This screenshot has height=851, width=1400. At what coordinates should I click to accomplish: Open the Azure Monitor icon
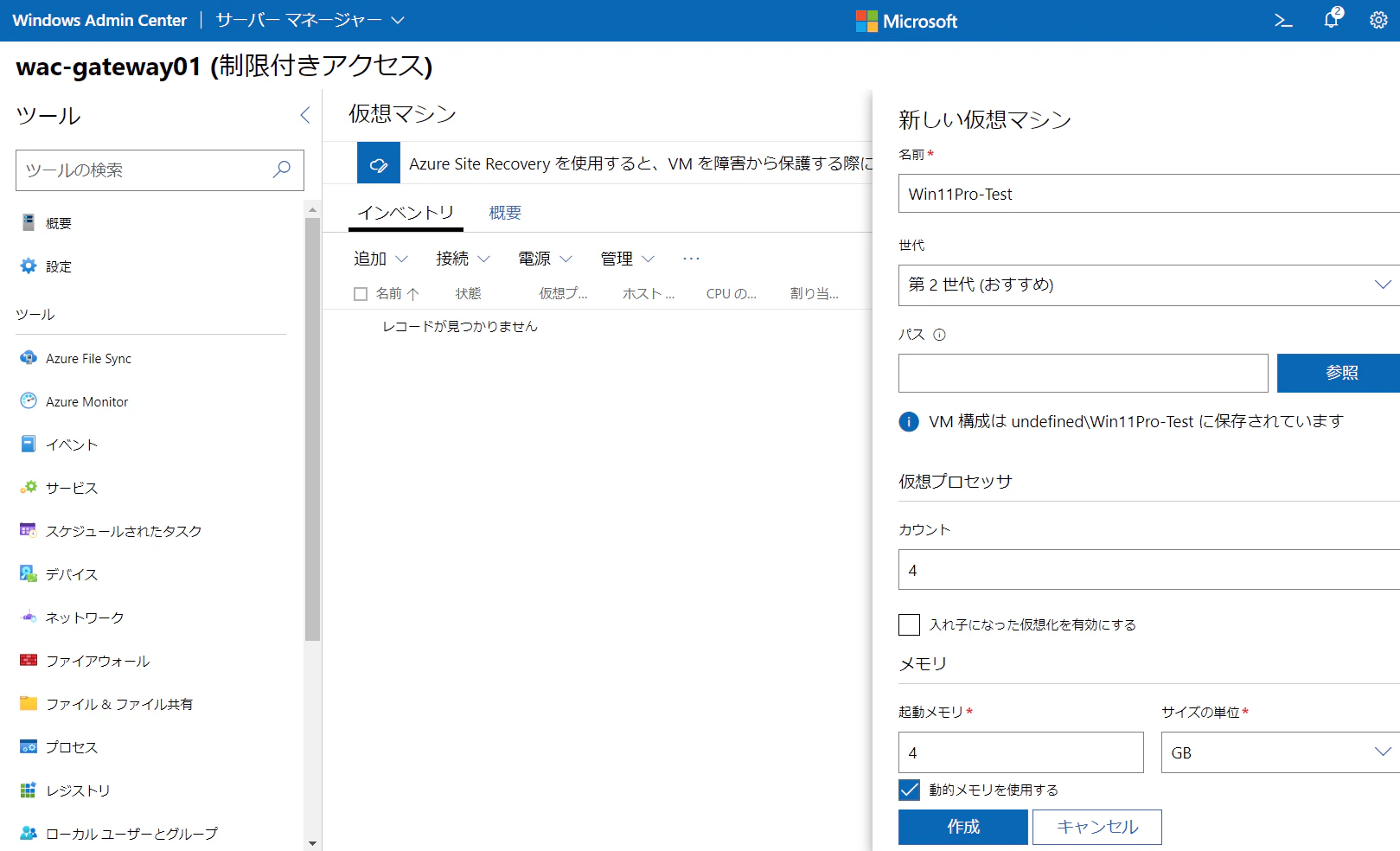pos(29,401)
